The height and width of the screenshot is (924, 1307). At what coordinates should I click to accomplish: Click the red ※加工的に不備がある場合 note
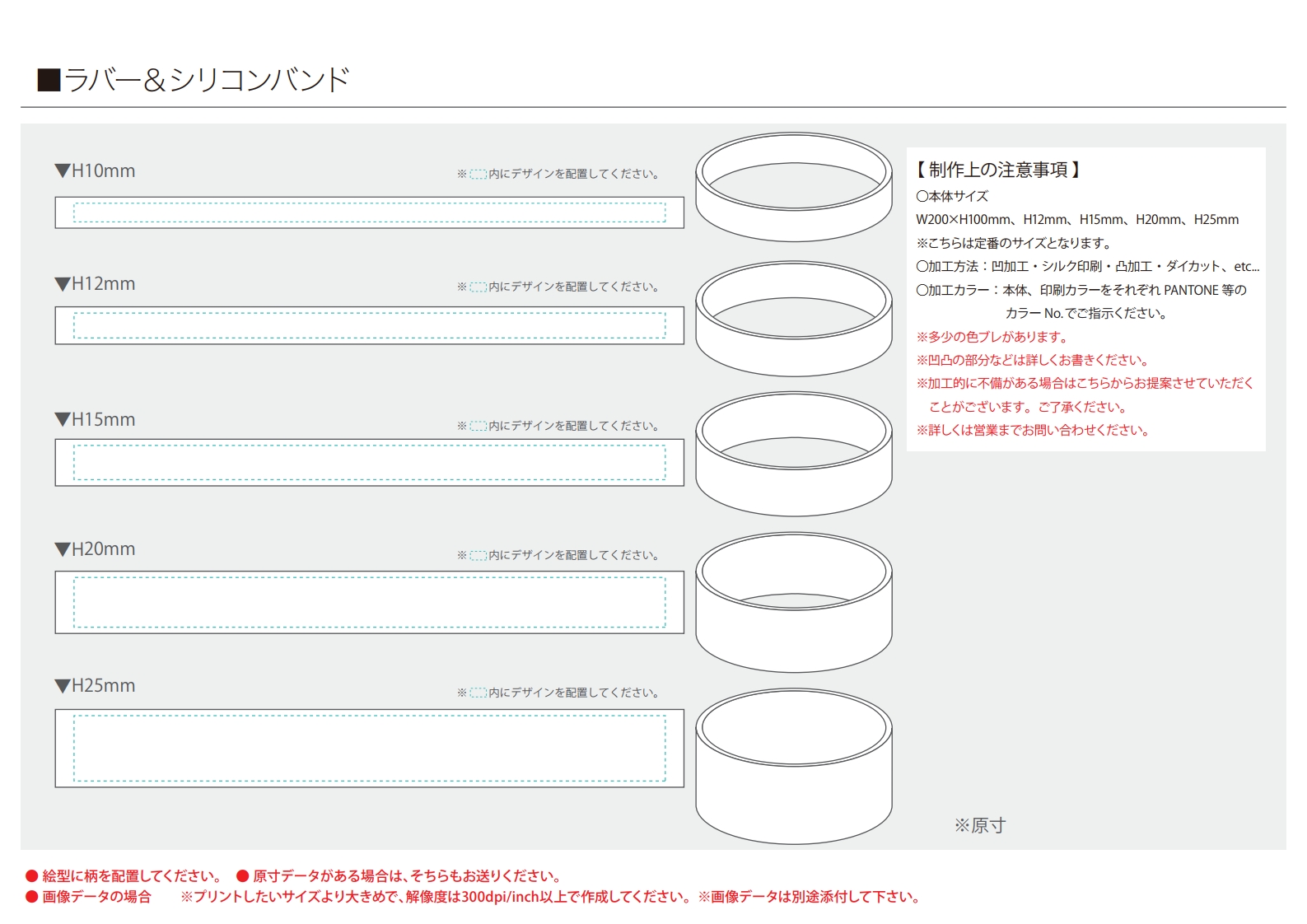[1085, 383]
